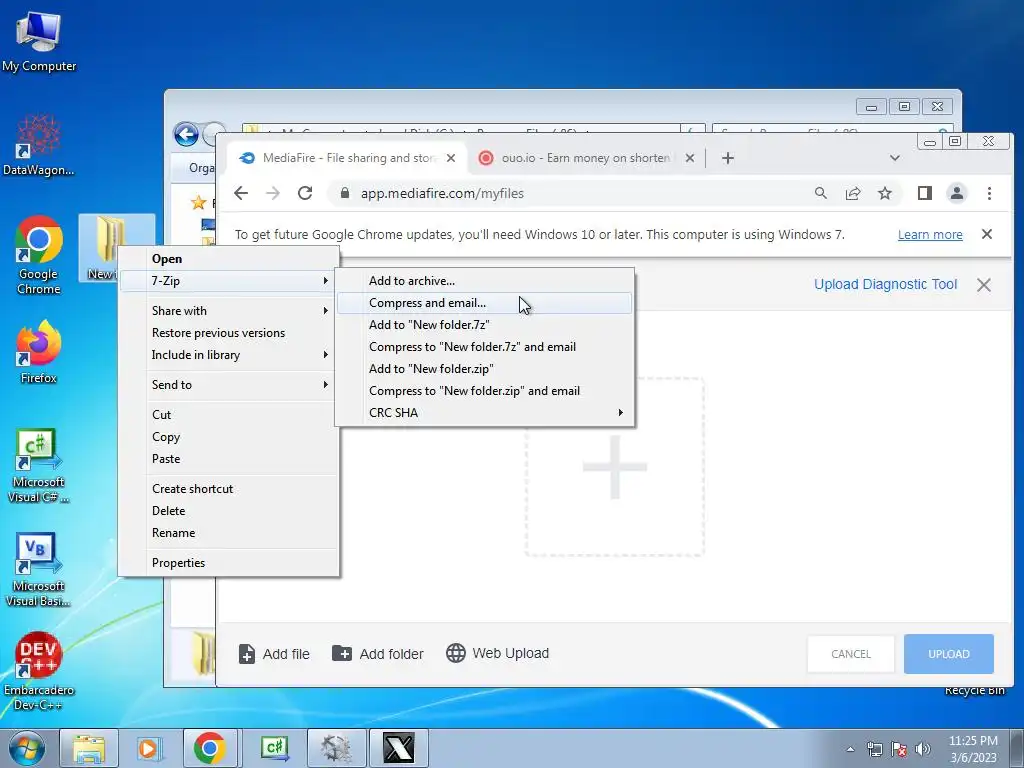Close the MediaFire tab
This screenshot has height=768, width=1024.
[x=451, y=158]
